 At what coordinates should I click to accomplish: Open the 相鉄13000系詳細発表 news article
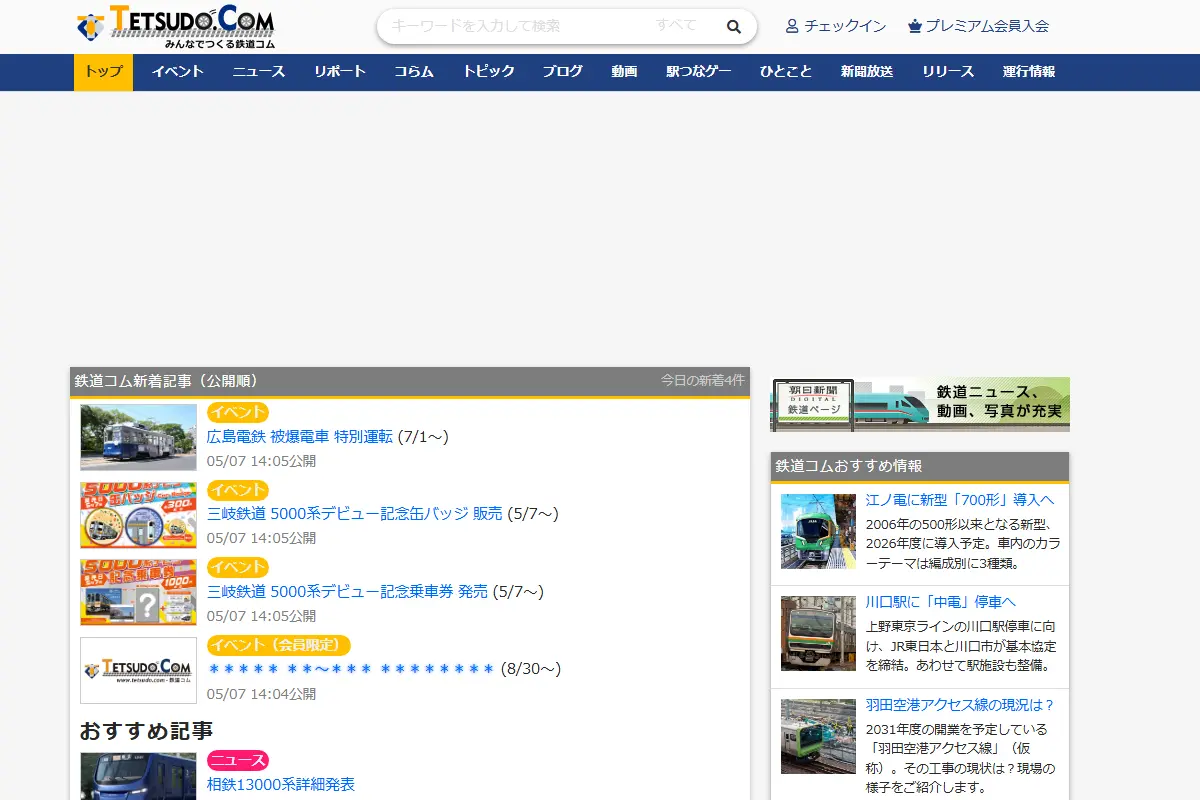pos(281,784)
